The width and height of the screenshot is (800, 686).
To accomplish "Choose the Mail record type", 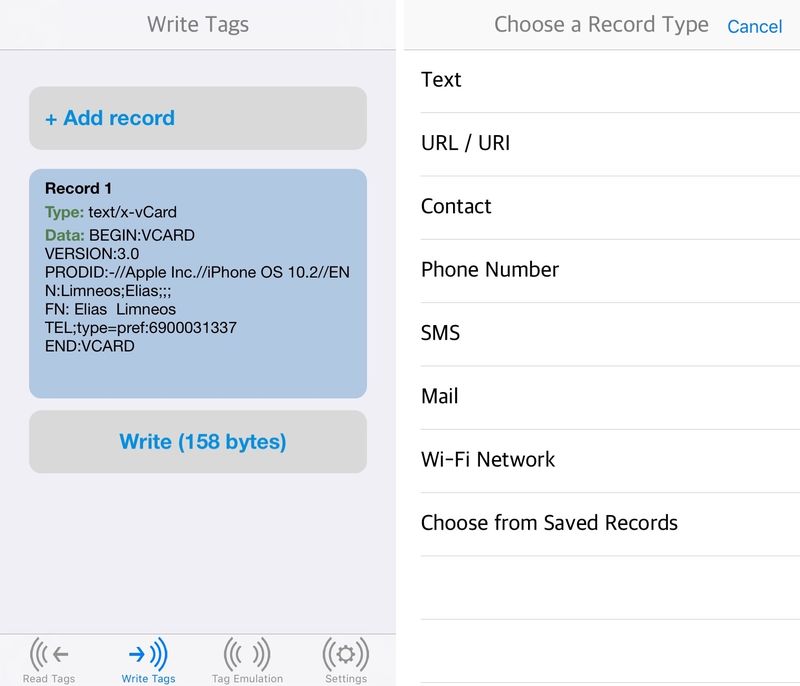I will pos(610,397).
